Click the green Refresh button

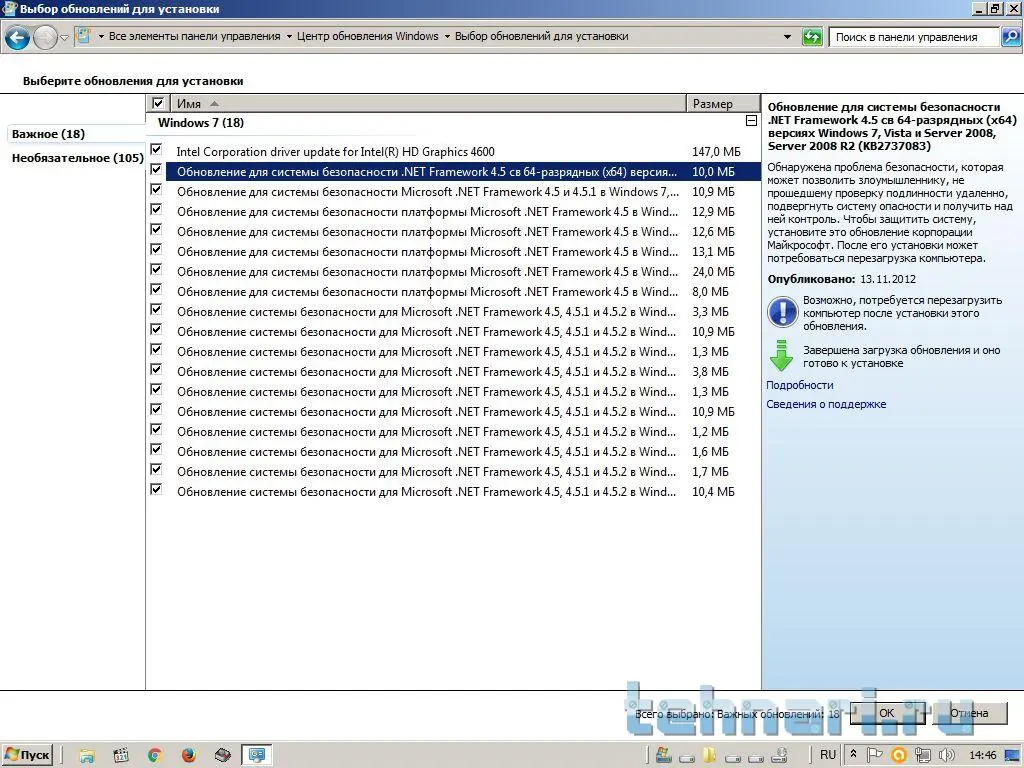click(x=812, y=37)
